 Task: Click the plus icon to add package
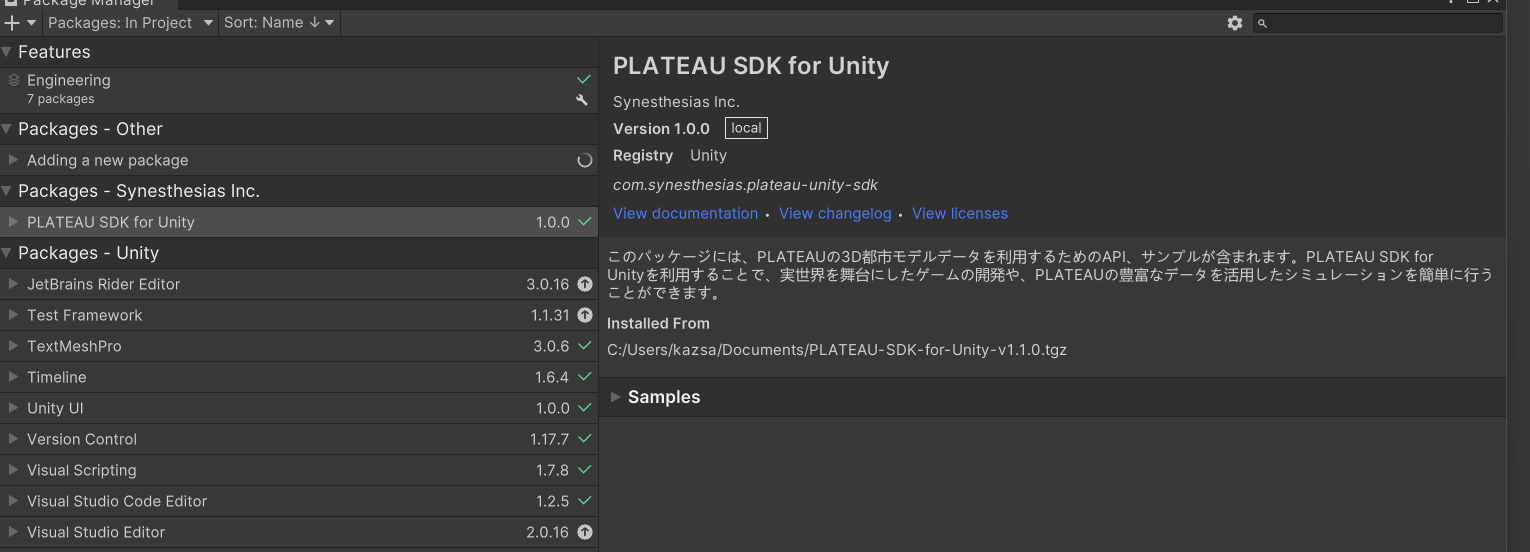pos(13,22)
